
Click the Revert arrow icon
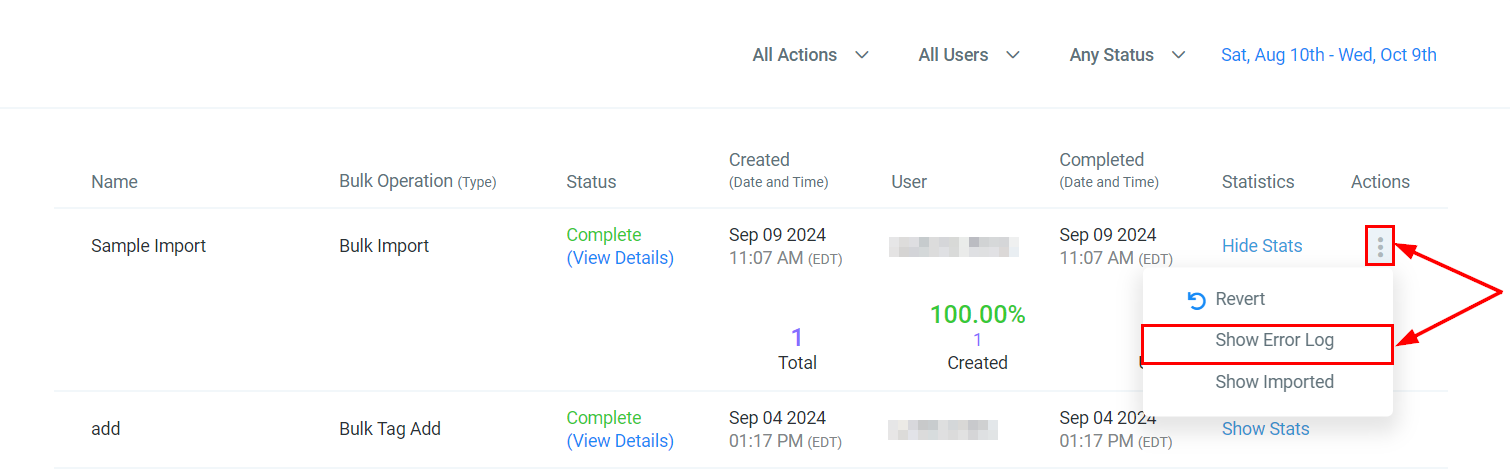click(1196, 300)
